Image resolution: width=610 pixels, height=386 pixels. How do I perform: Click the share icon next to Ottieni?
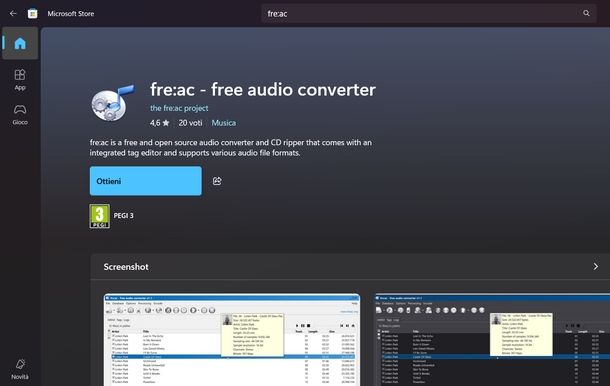pyautogui.click(x=217, y=181)
